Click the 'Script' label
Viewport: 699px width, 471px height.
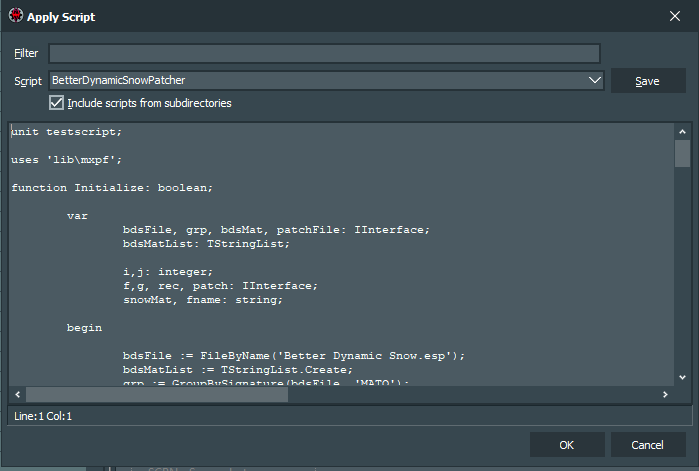(x=28, y=81)
